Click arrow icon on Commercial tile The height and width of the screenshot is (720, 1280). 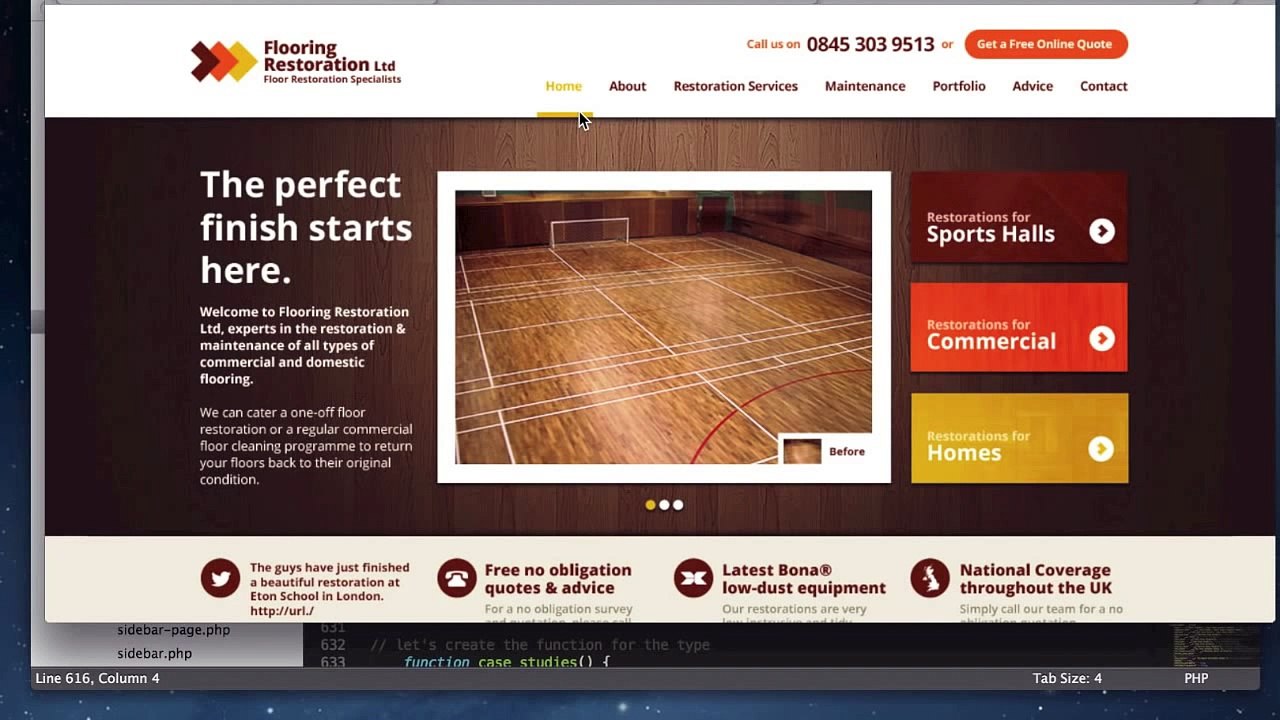coord(1102,339)
